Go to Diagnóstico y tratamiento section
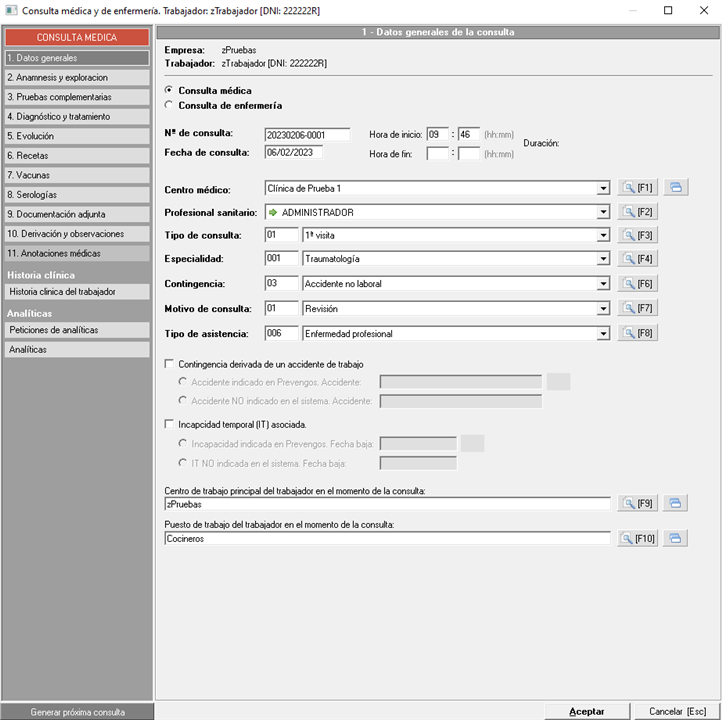 (x=77, y=117)
